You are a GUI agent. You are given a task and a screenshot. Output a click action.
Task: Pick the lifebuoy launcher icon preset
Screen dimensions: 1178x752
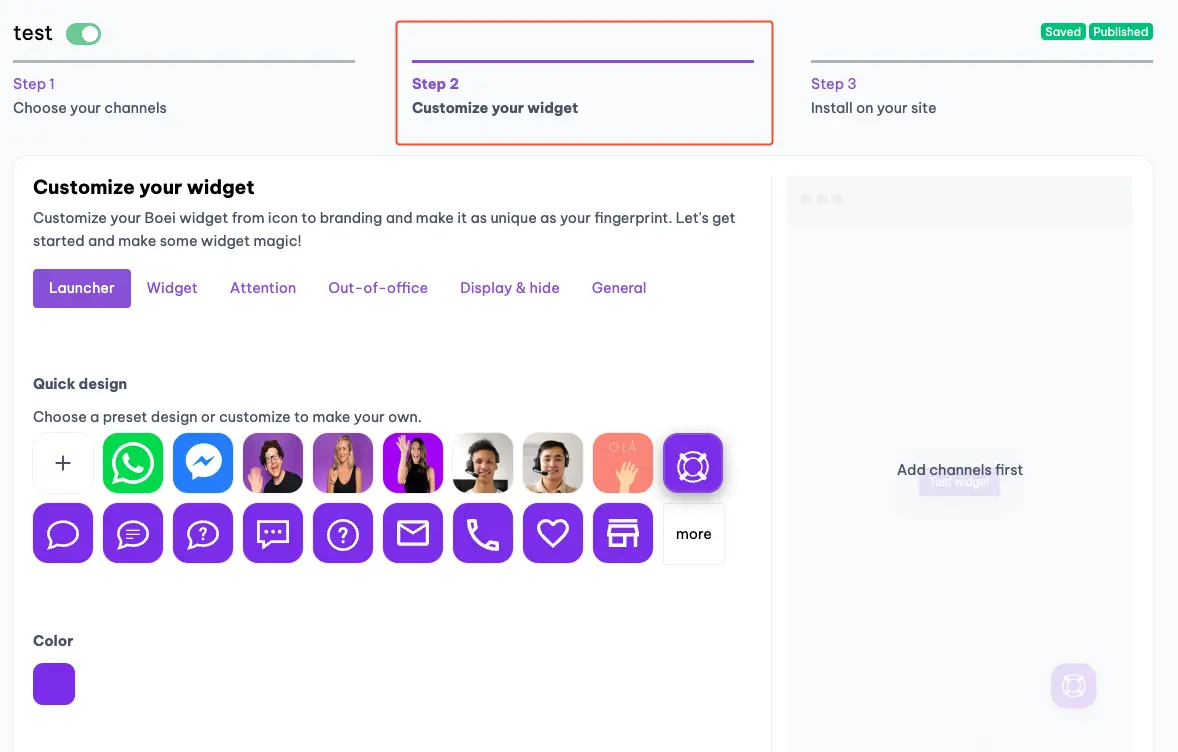tap(693, 463)
